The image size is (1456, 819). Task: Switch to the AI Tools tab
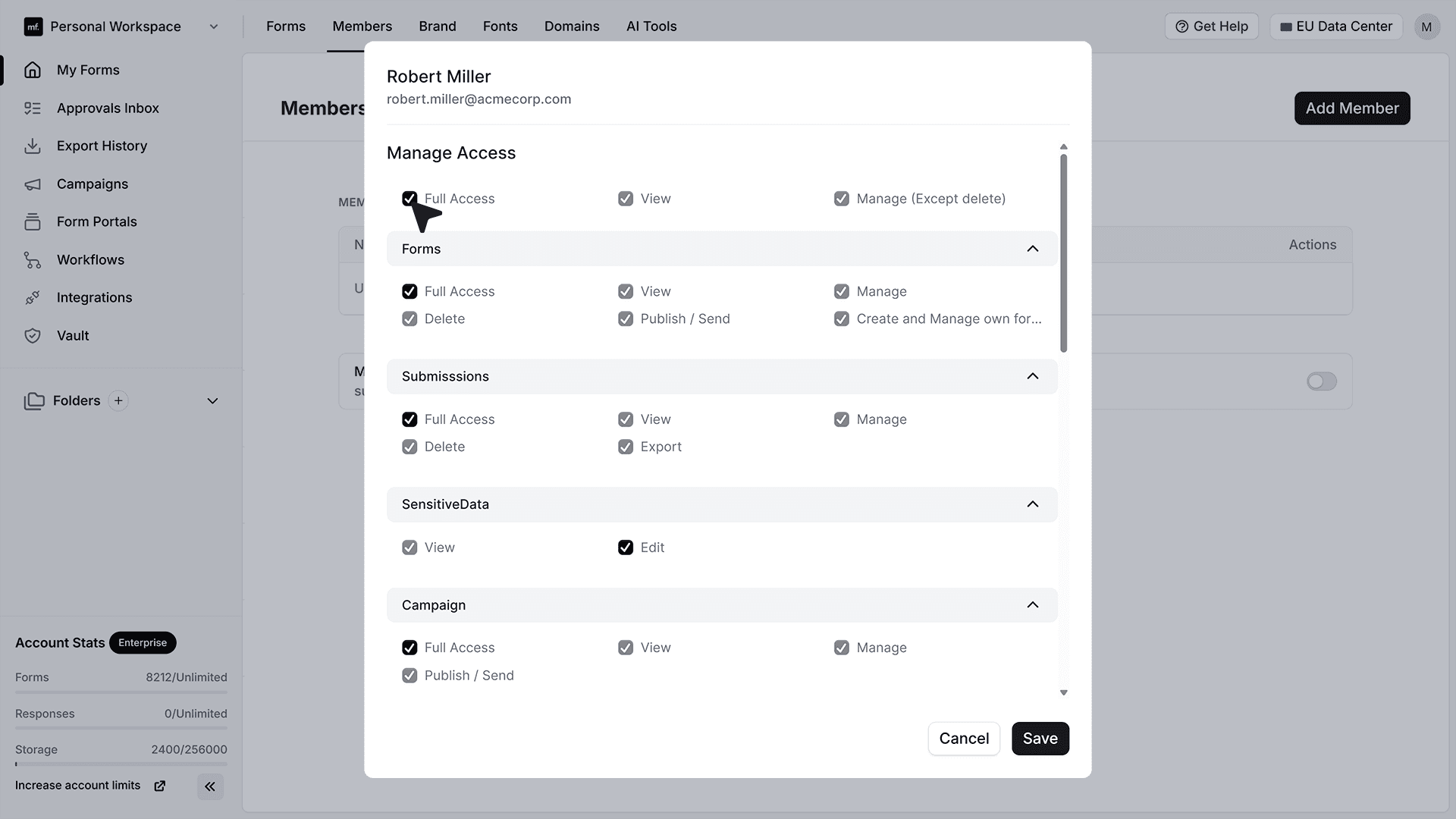point(651,27)
